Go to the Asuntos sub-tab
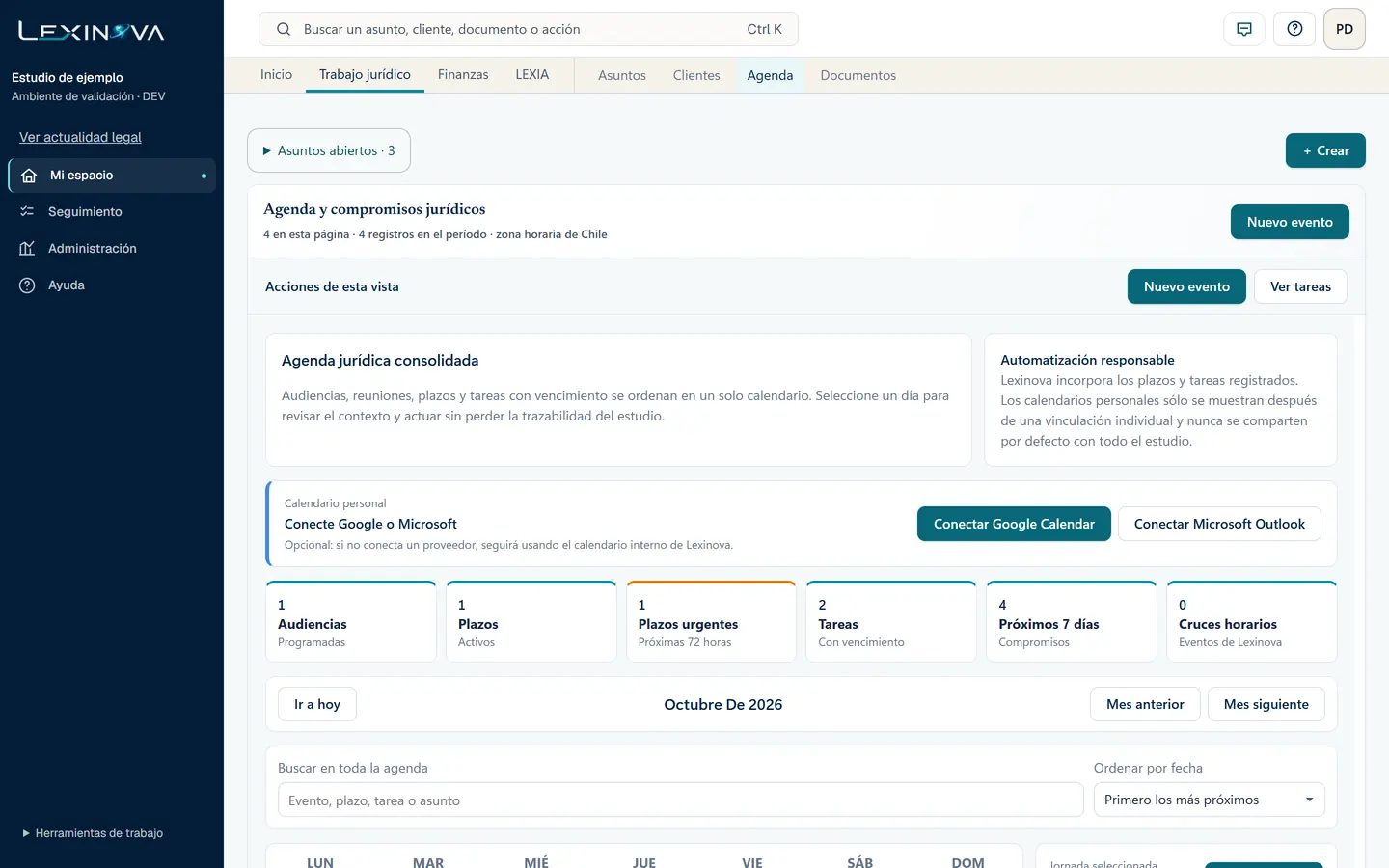This screenshot has height=868, width=1389. [x=622, y=75]
